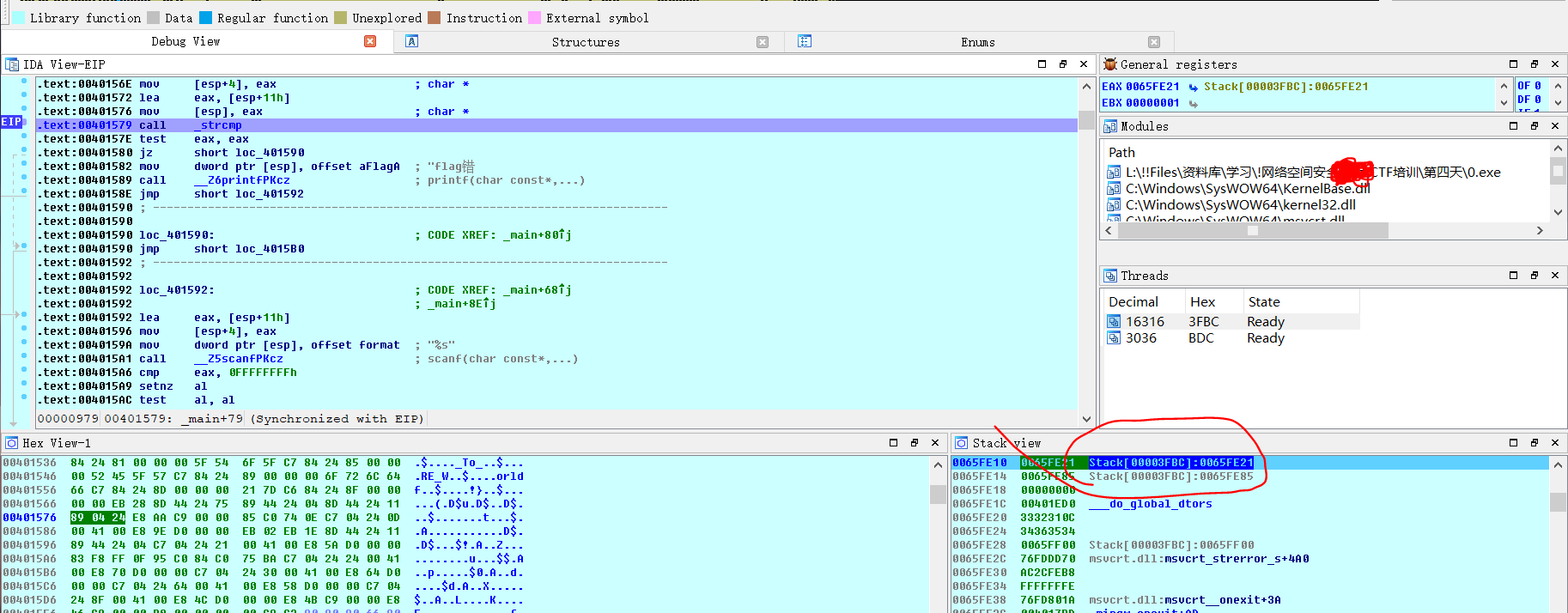Undock the Stack view panel
This screenshot has height=613, width=1568.
click(1535, 443)
